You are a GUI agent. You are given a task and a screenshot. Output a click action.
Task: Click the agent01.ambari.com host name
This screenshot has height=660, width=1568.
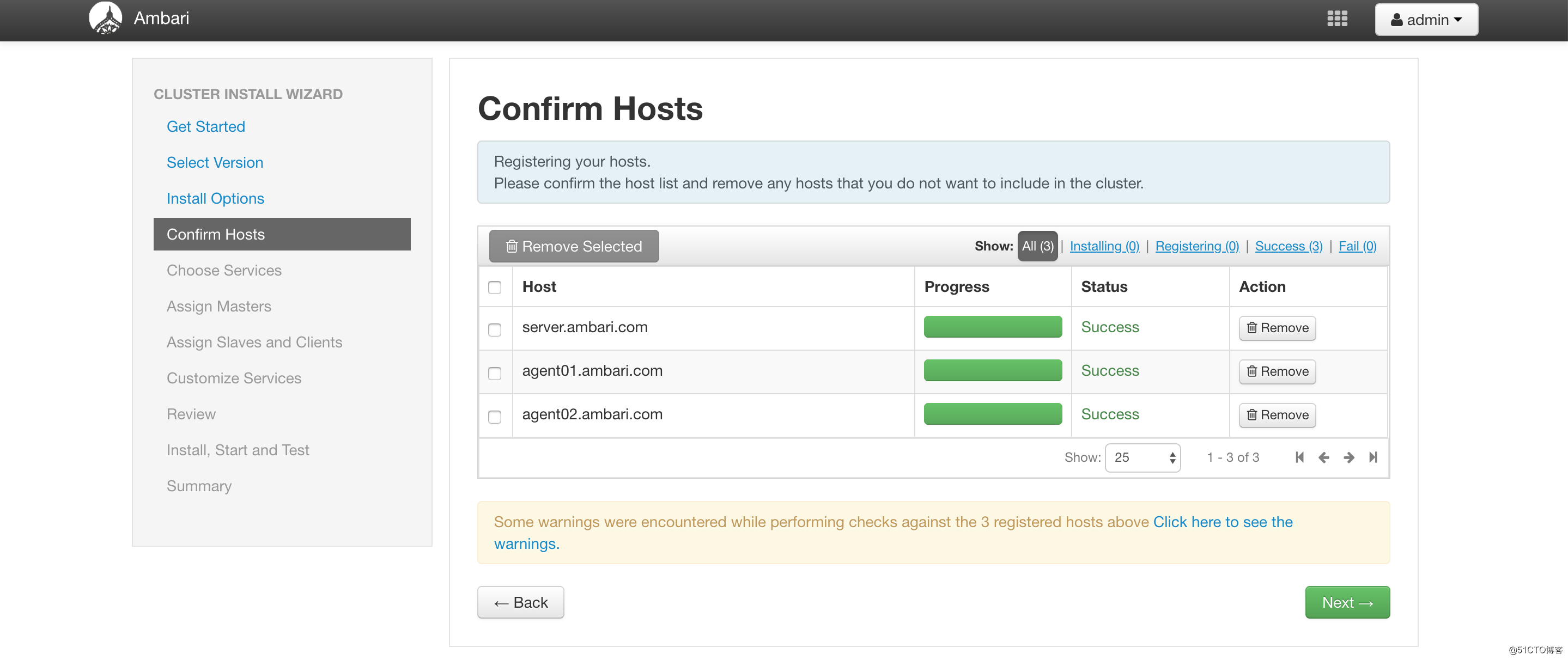click(x=592, y=370)
